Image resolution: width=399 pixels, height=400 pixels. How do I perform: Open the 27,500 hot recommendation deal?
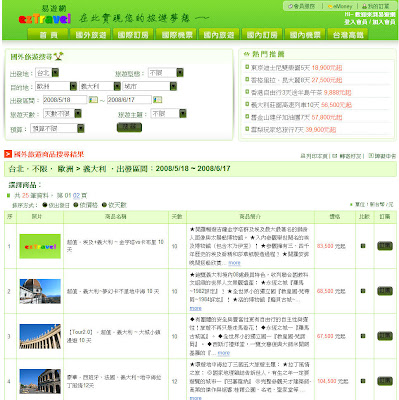coord(296,80)
